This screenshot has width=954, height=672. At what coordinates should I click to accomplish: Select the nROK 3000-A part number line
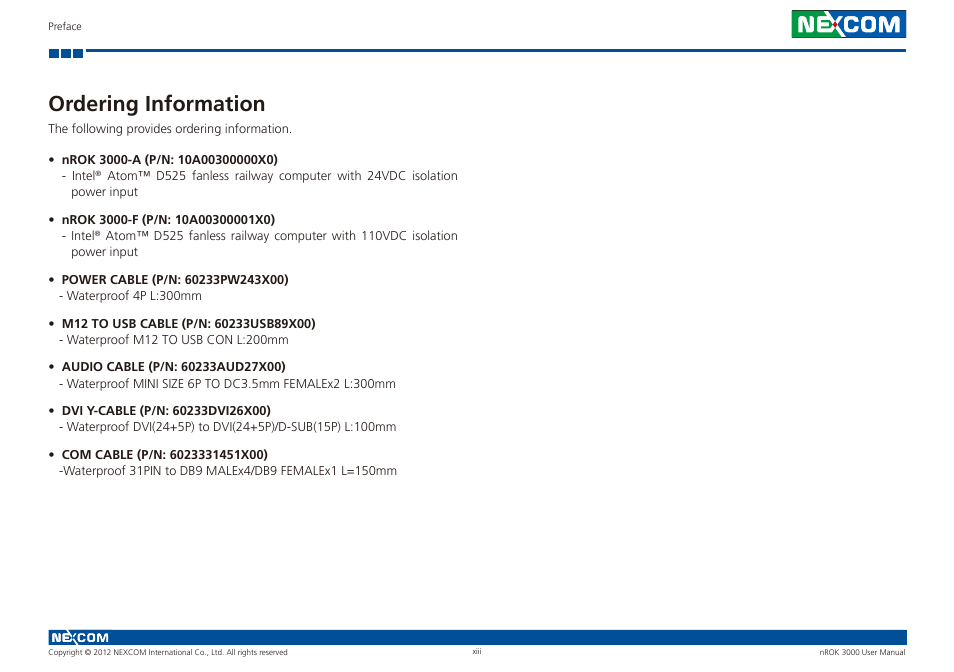tap(170, 160)
